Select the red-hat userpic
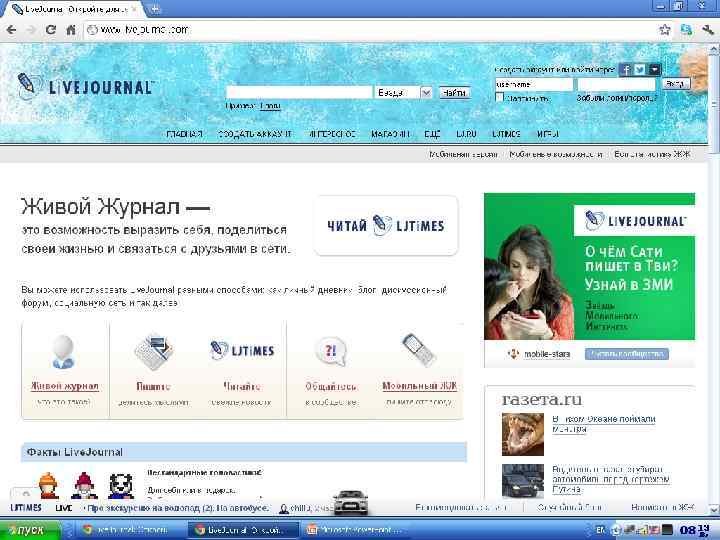 [x=84, y=485]
